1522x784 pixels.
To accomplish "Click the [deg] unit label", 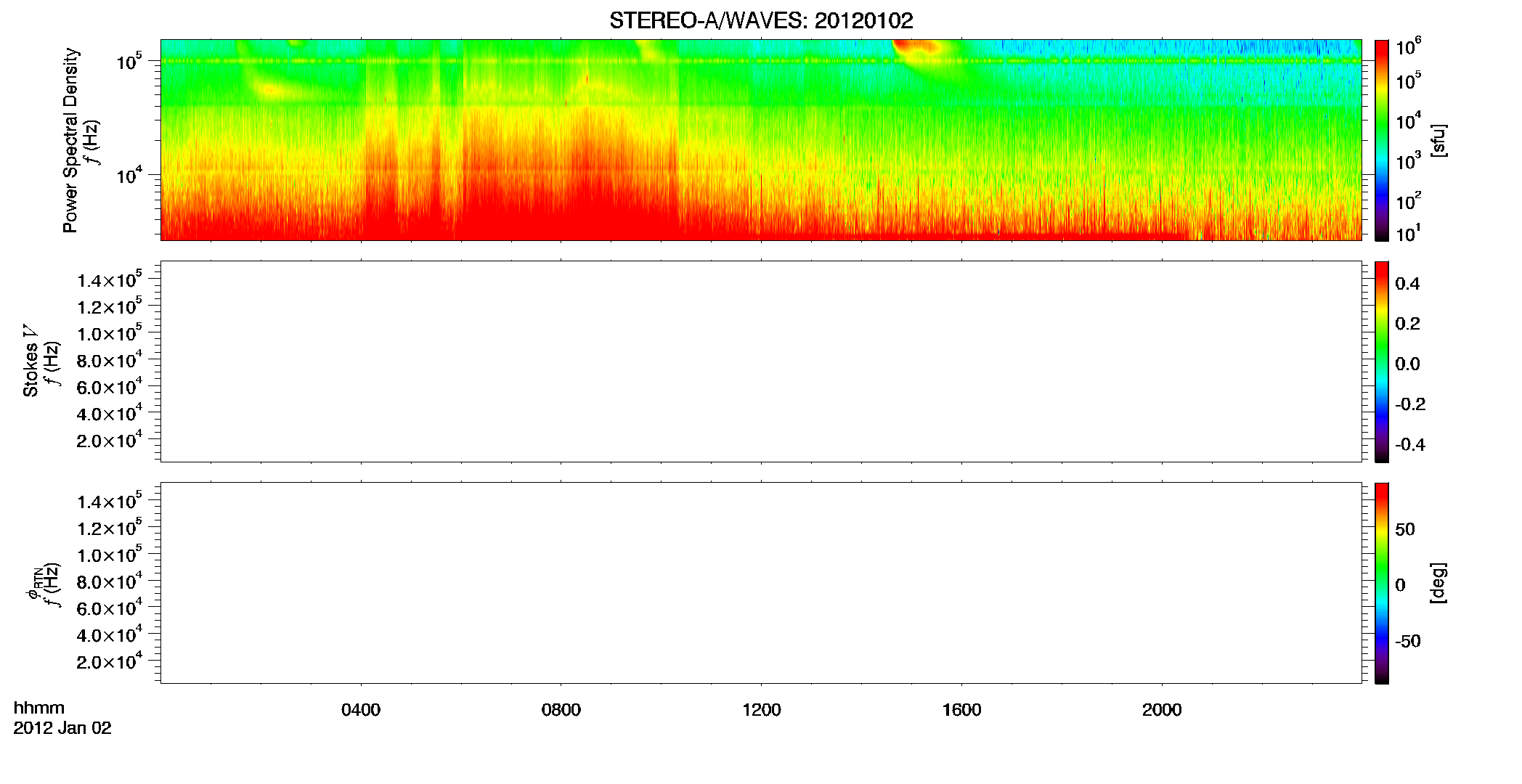I will 1438,583.
